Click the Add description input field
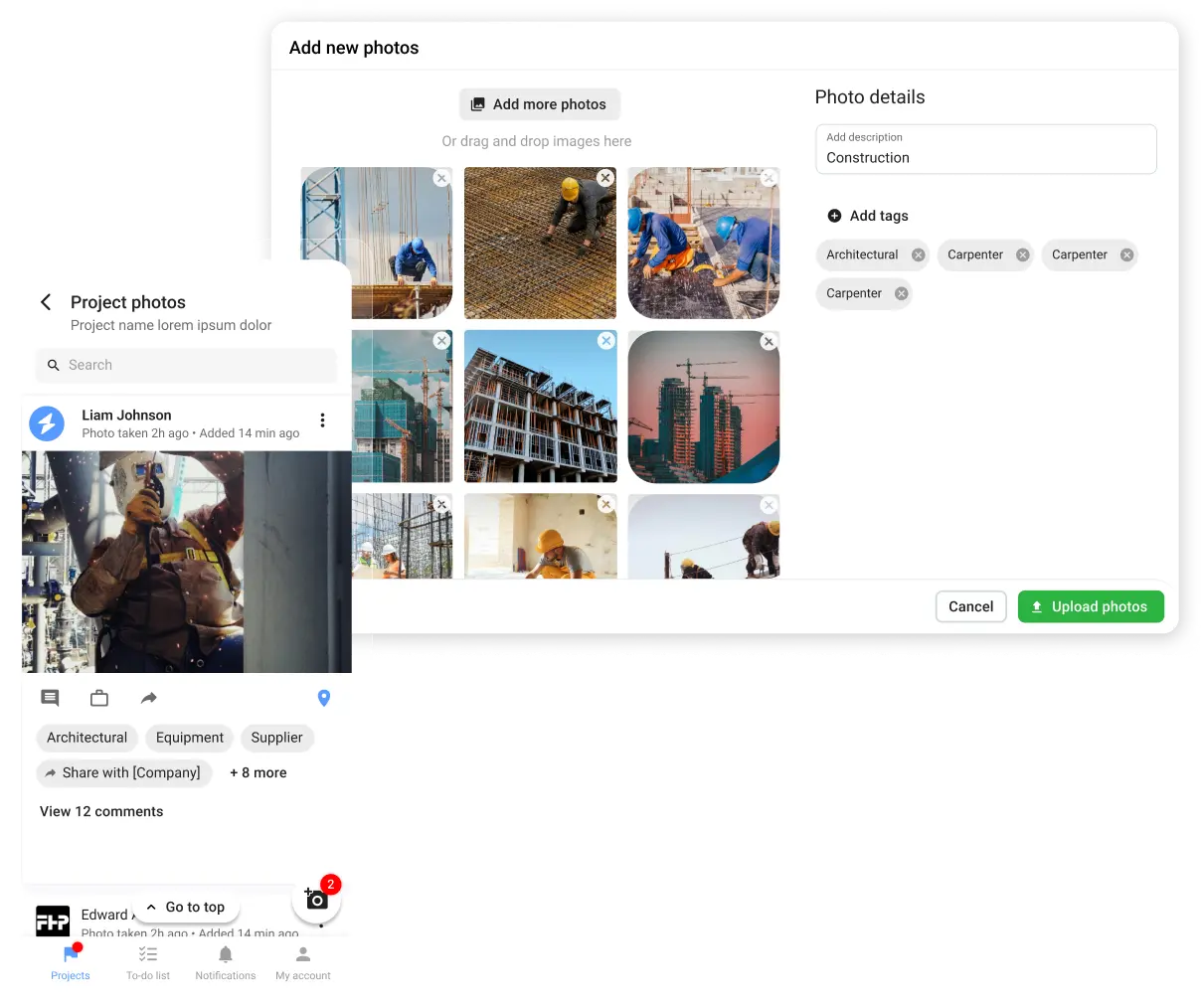This screenshot has height=1008, width=1201. click(x=984, y=150)
